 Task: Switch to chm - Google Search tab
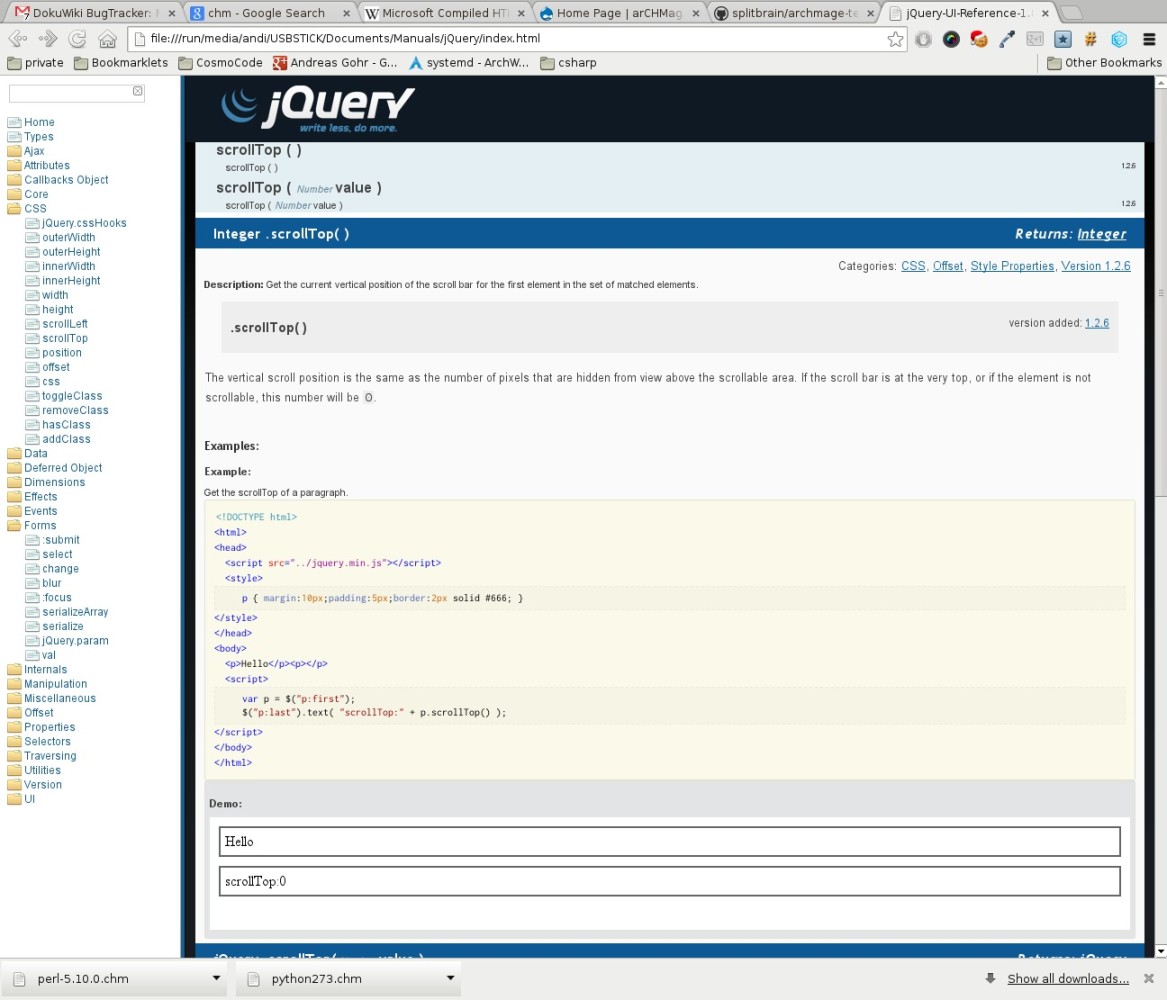(x=266, y=13)
